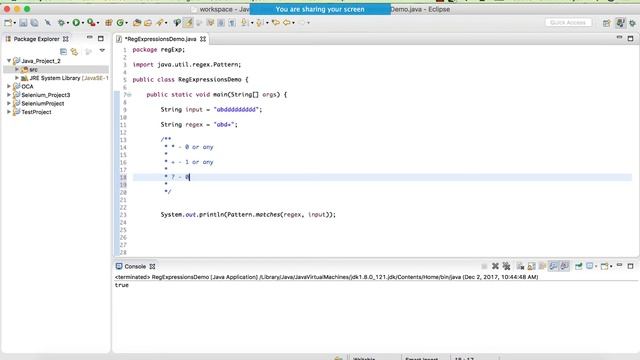The image size is (640, 360).
Task: Click Pin Console icon
Action: pos(578,266)
